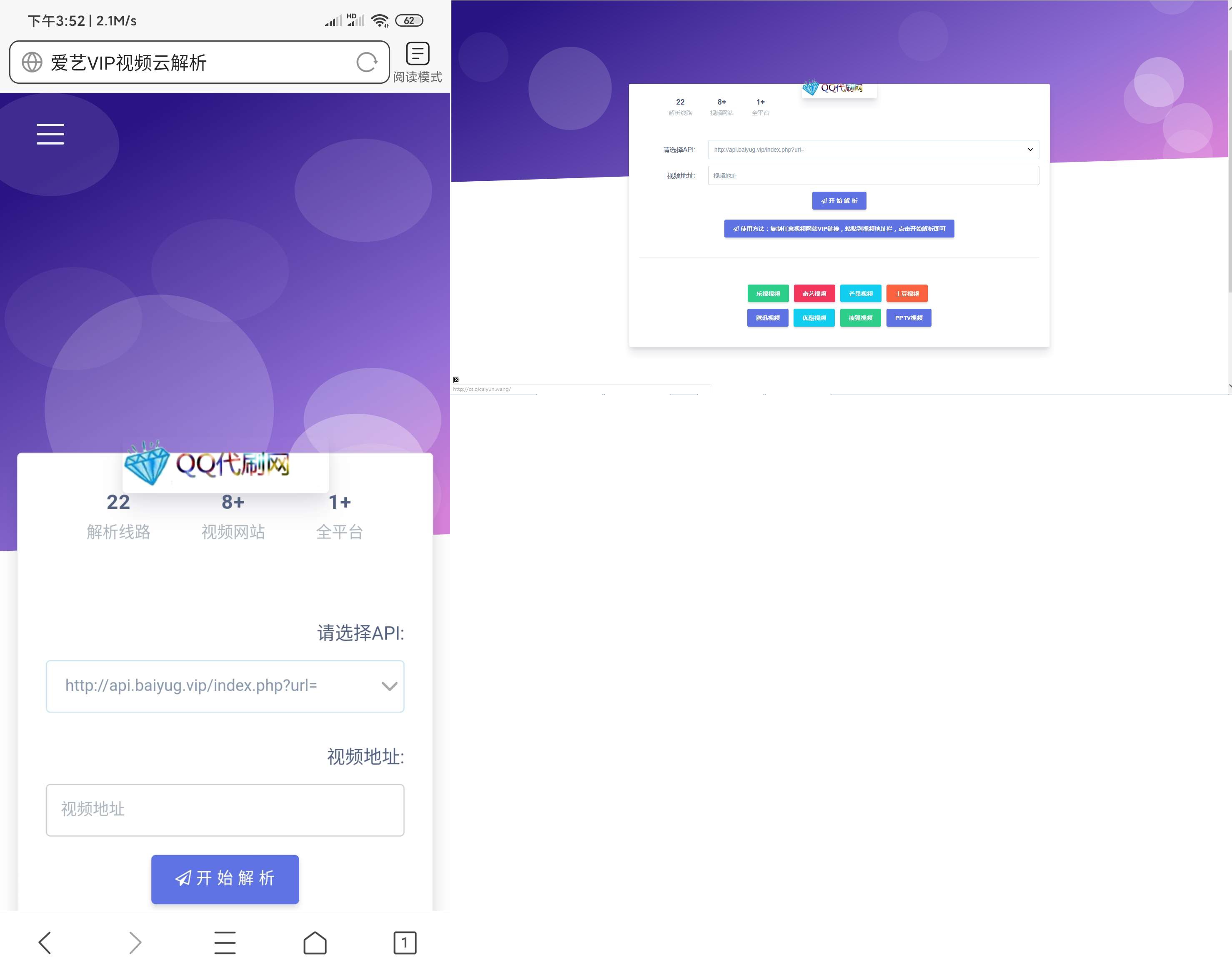The height and width of the screenshot is (975, 1232).
Task: Tap the battery indicator in phone status bar
Action: pyautogui.click(x=409, y=20)
